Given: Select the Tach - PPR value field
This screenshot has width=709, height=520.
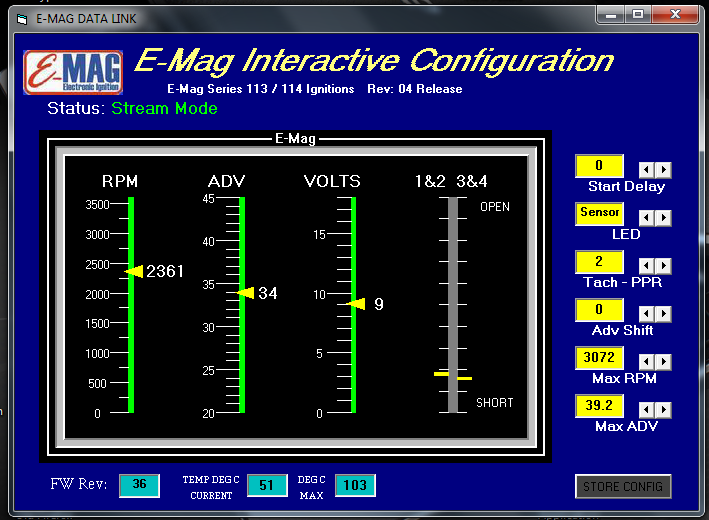Looking at the screenshot, I should (x=599, y=262).
